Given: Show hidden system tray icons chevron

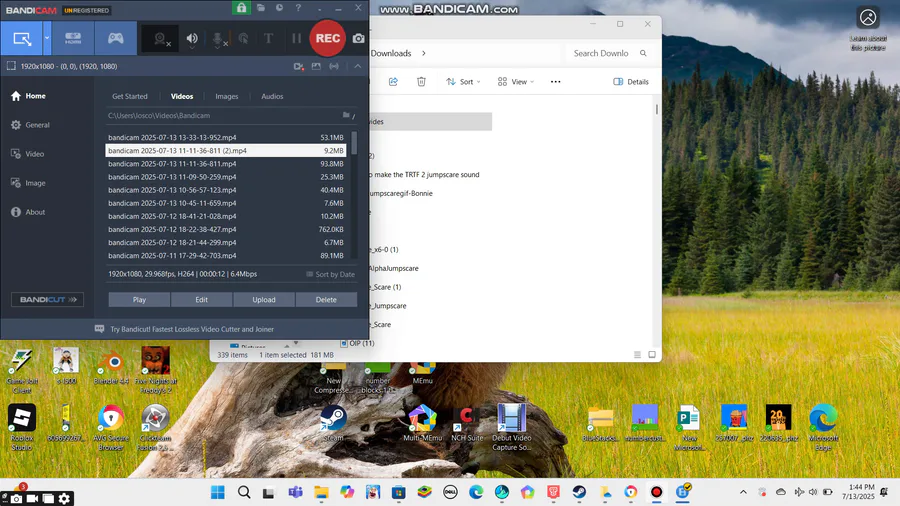Looking at the screenshot, I should tap(743, 492).
